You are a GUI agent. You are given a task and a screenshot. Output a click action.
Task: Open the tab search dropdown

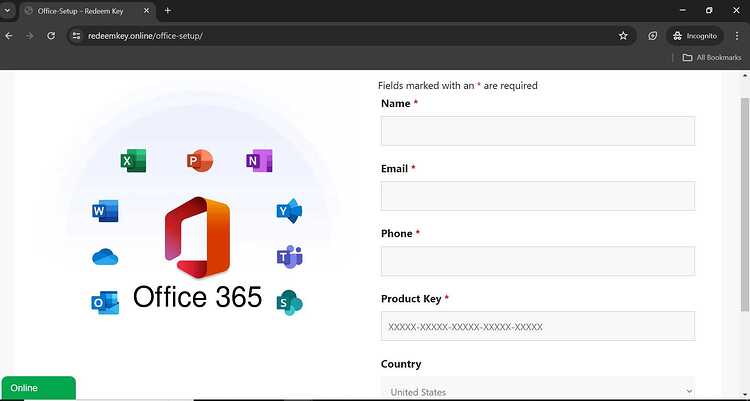click(7, 11)
